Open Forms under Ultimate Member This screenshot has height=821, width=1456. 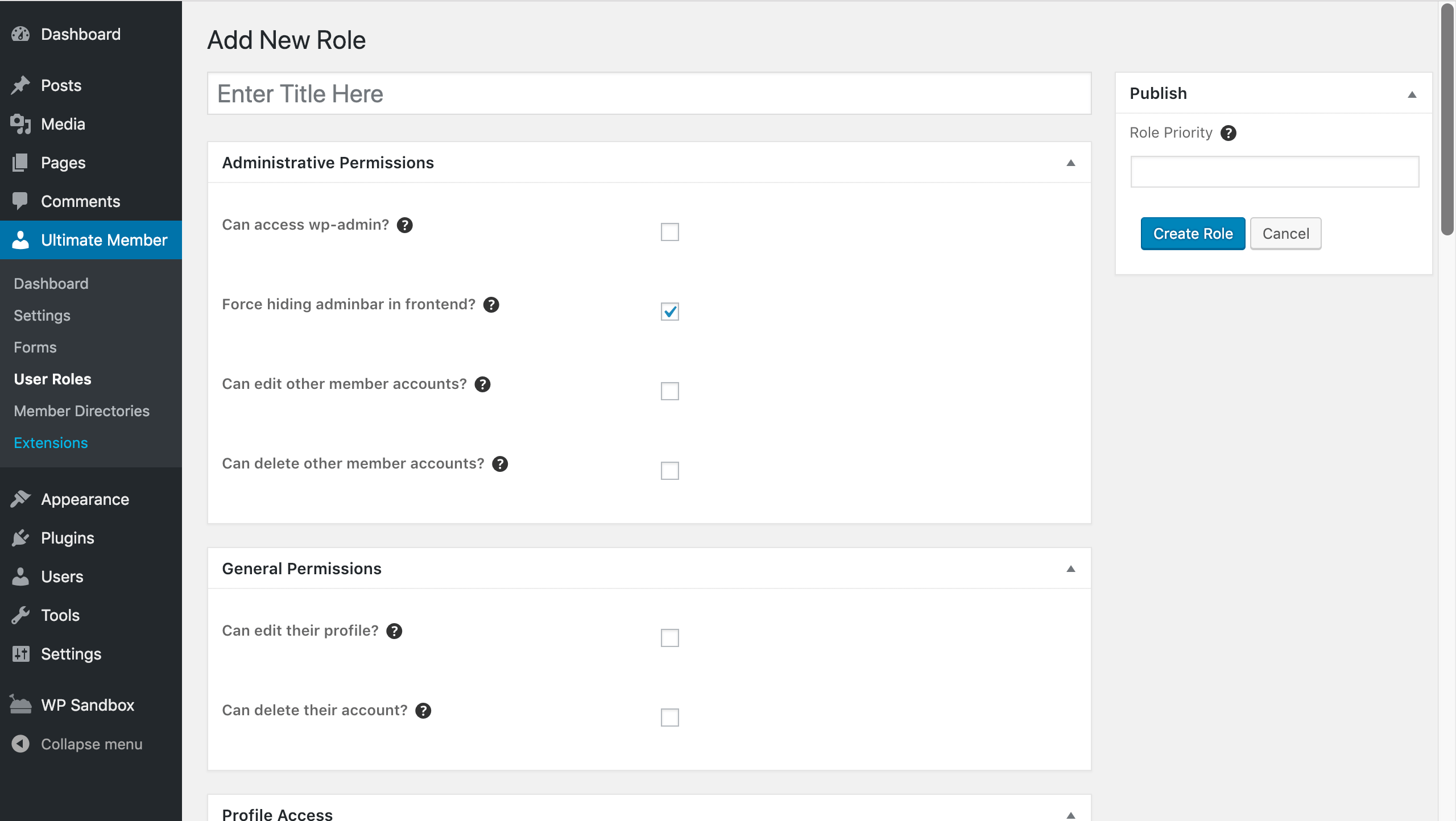[x=35, y=347]
